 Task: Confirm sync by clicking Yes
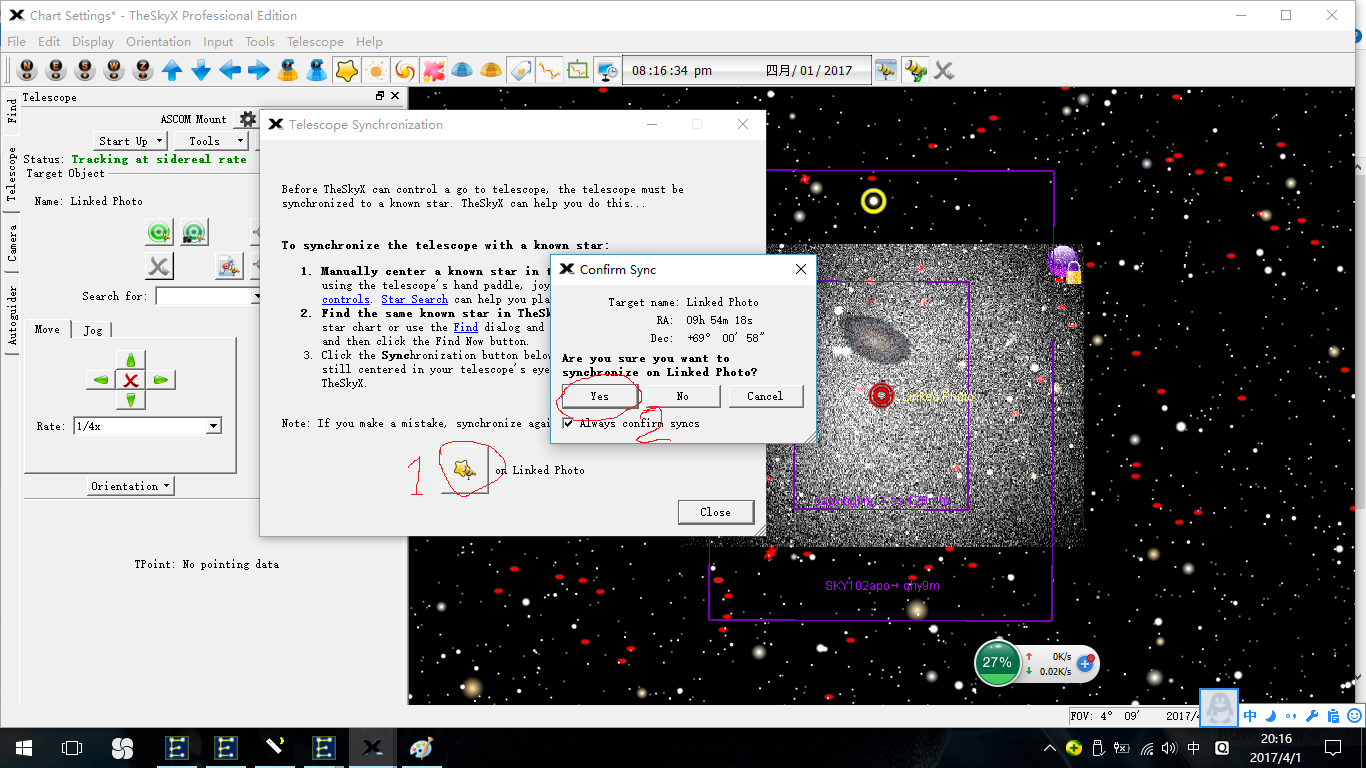(x=599, y=396)
